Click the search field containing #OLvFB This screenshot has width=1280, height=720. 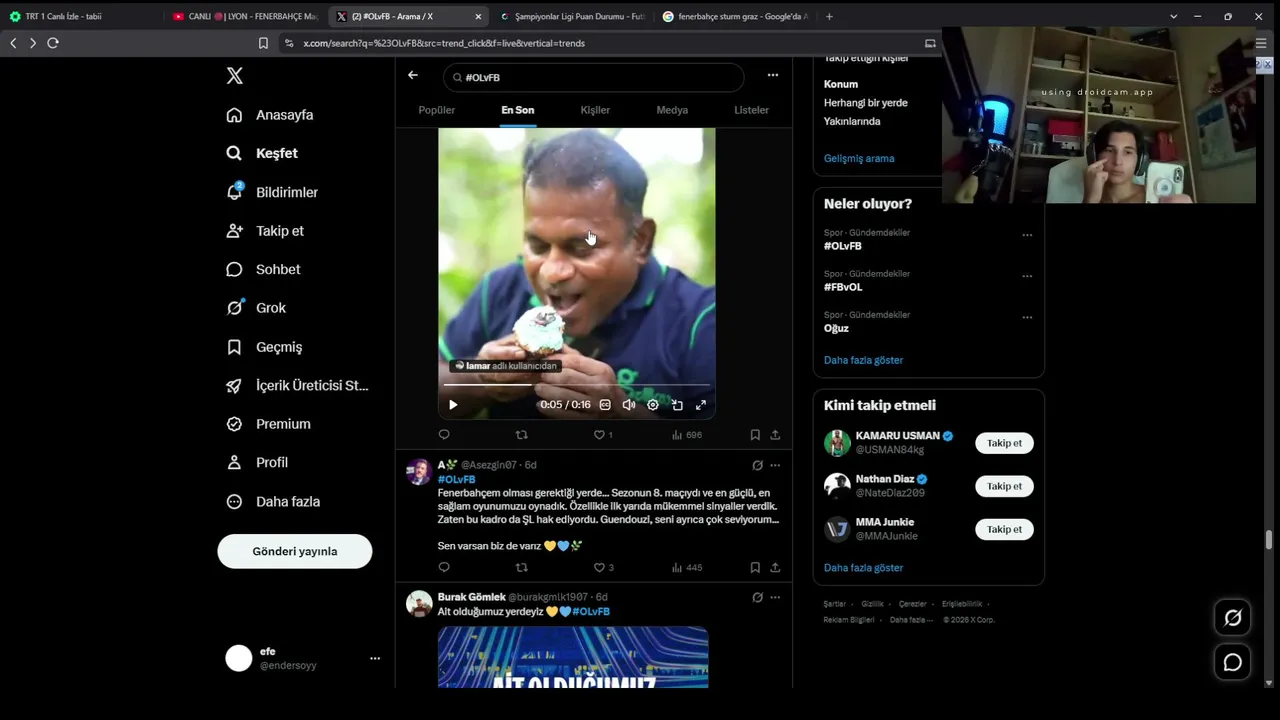click(x=594, y=77)
